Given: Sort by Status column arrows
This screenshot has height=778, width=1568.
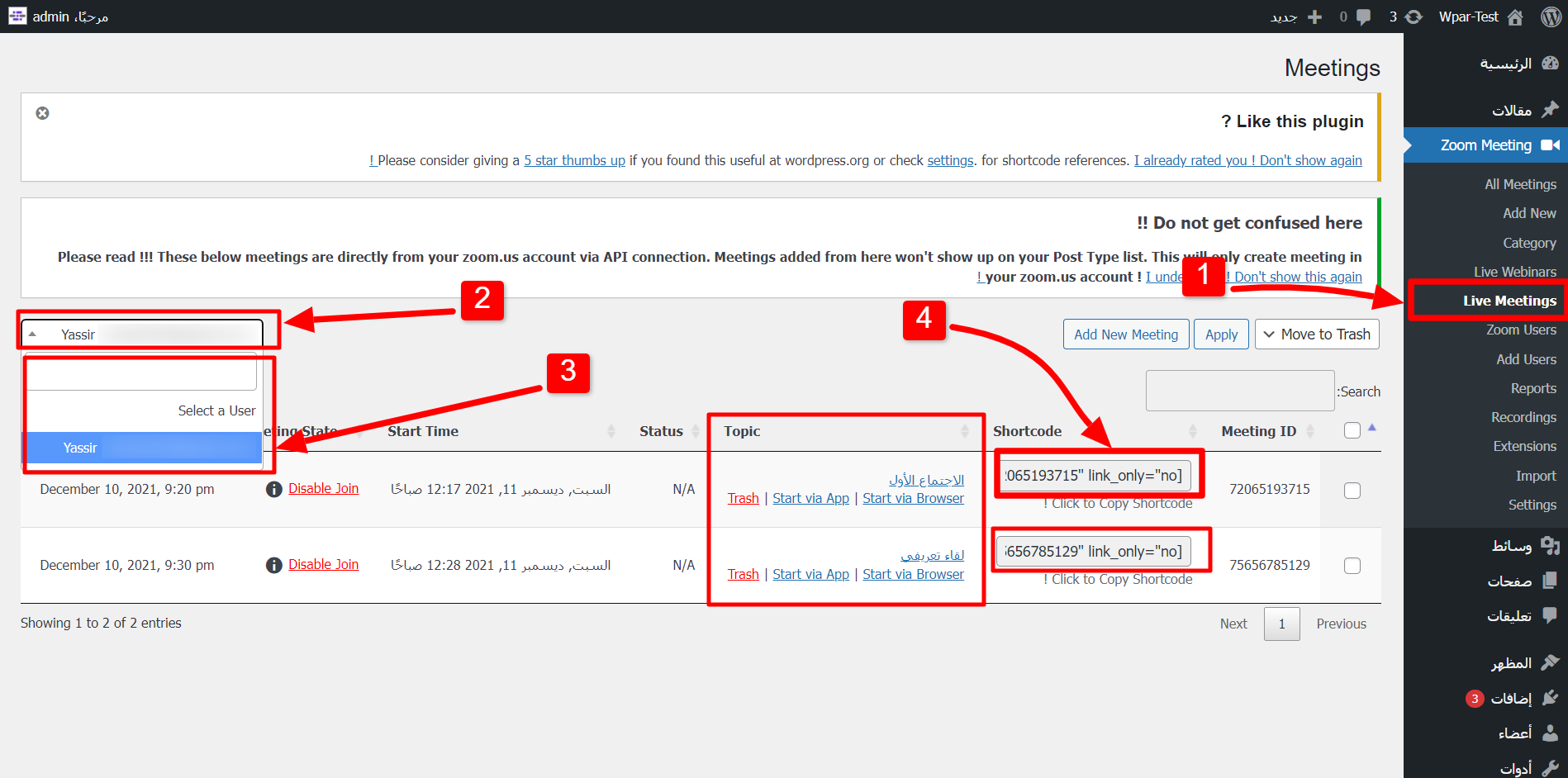Looking at the screenshot, I should [x=696, y=431].
